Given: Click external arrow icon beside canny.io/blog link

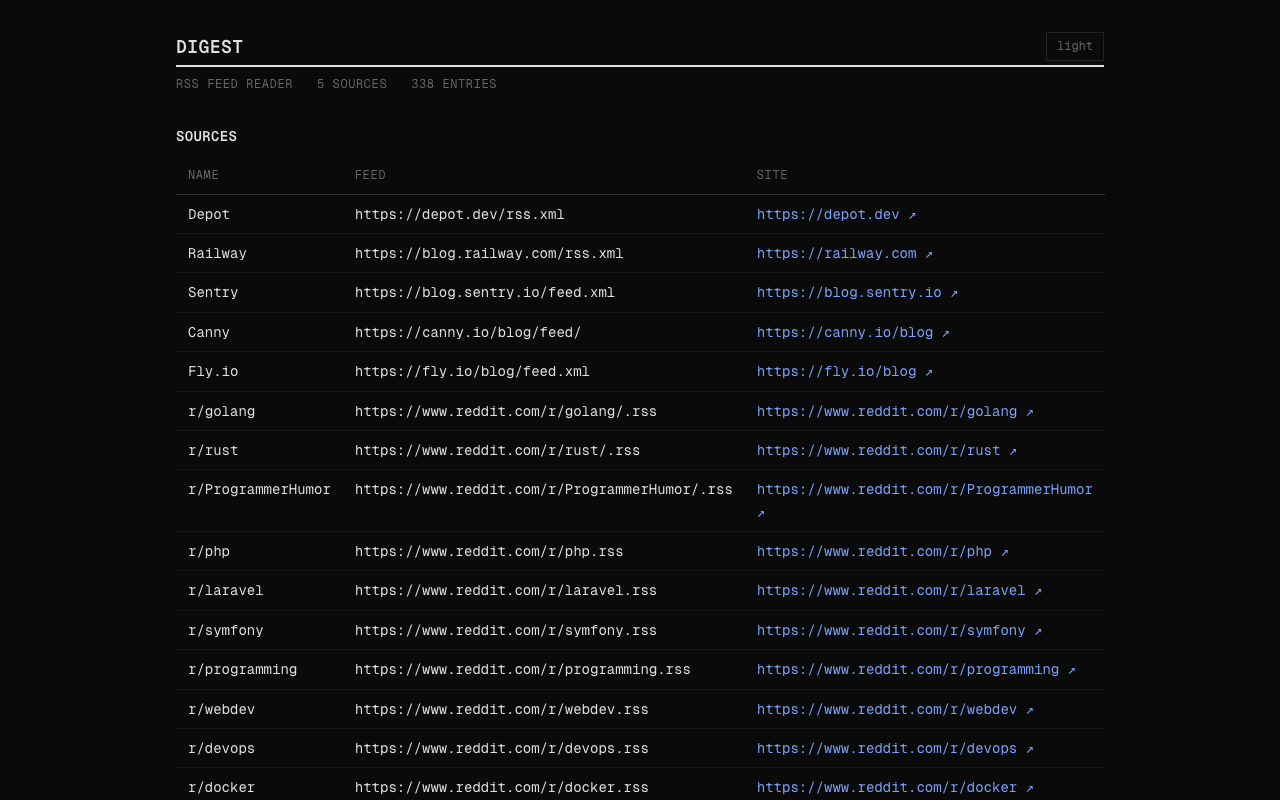Looking at the screenshot, I should 946,333.
